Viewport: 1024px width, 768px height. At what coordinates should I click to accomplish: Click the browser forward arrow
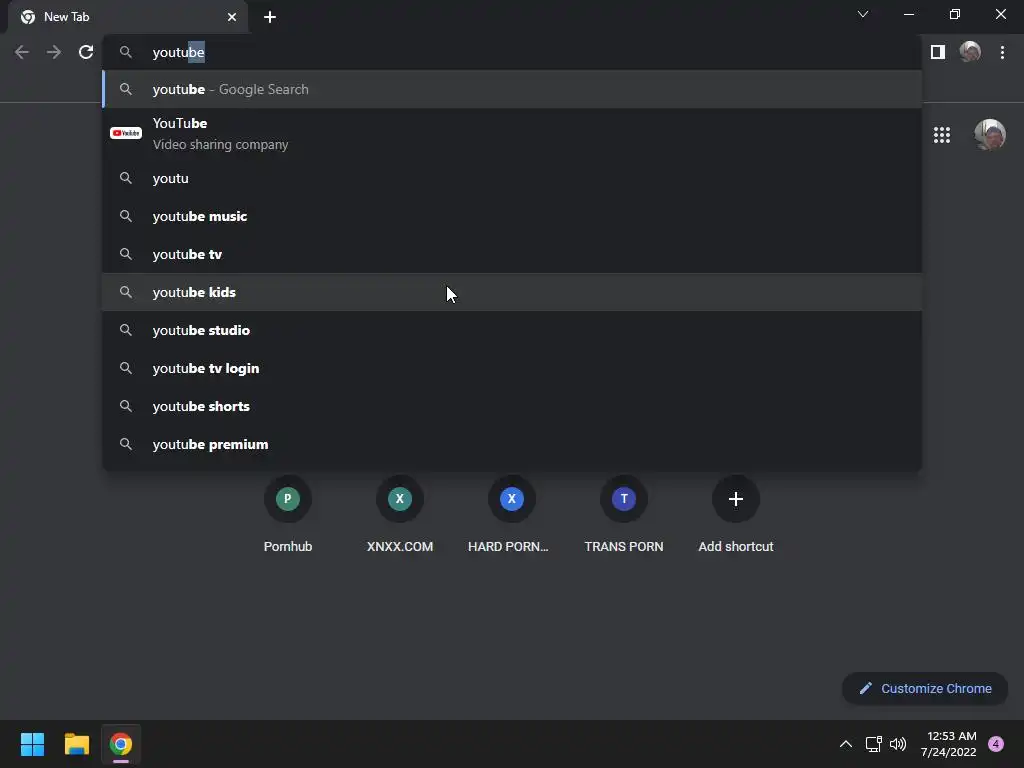click(x=54, y=52)
